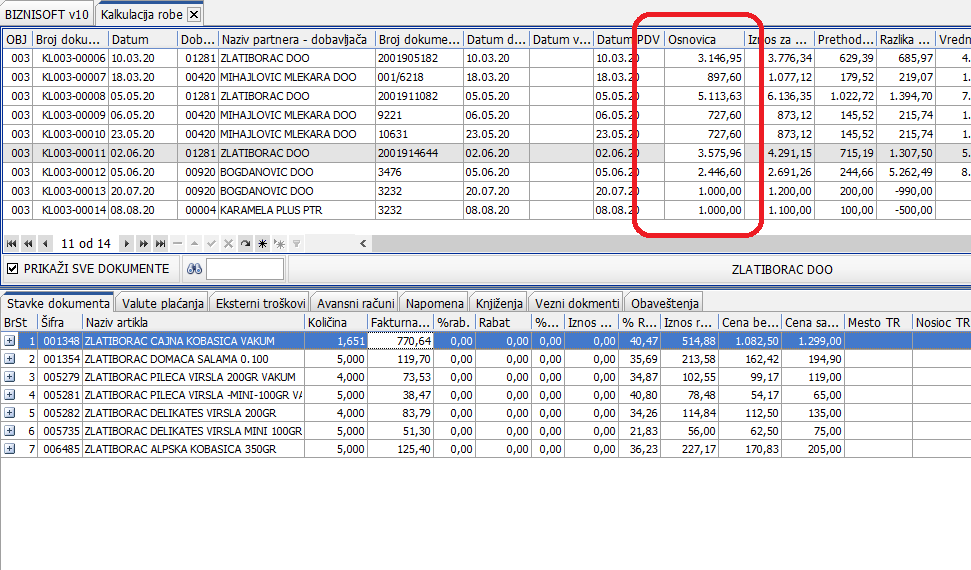Image resolution: width=971 pixels, height=570 pixels.
Task: Click the search input field beside binoculars
Action: coord(245,269)
